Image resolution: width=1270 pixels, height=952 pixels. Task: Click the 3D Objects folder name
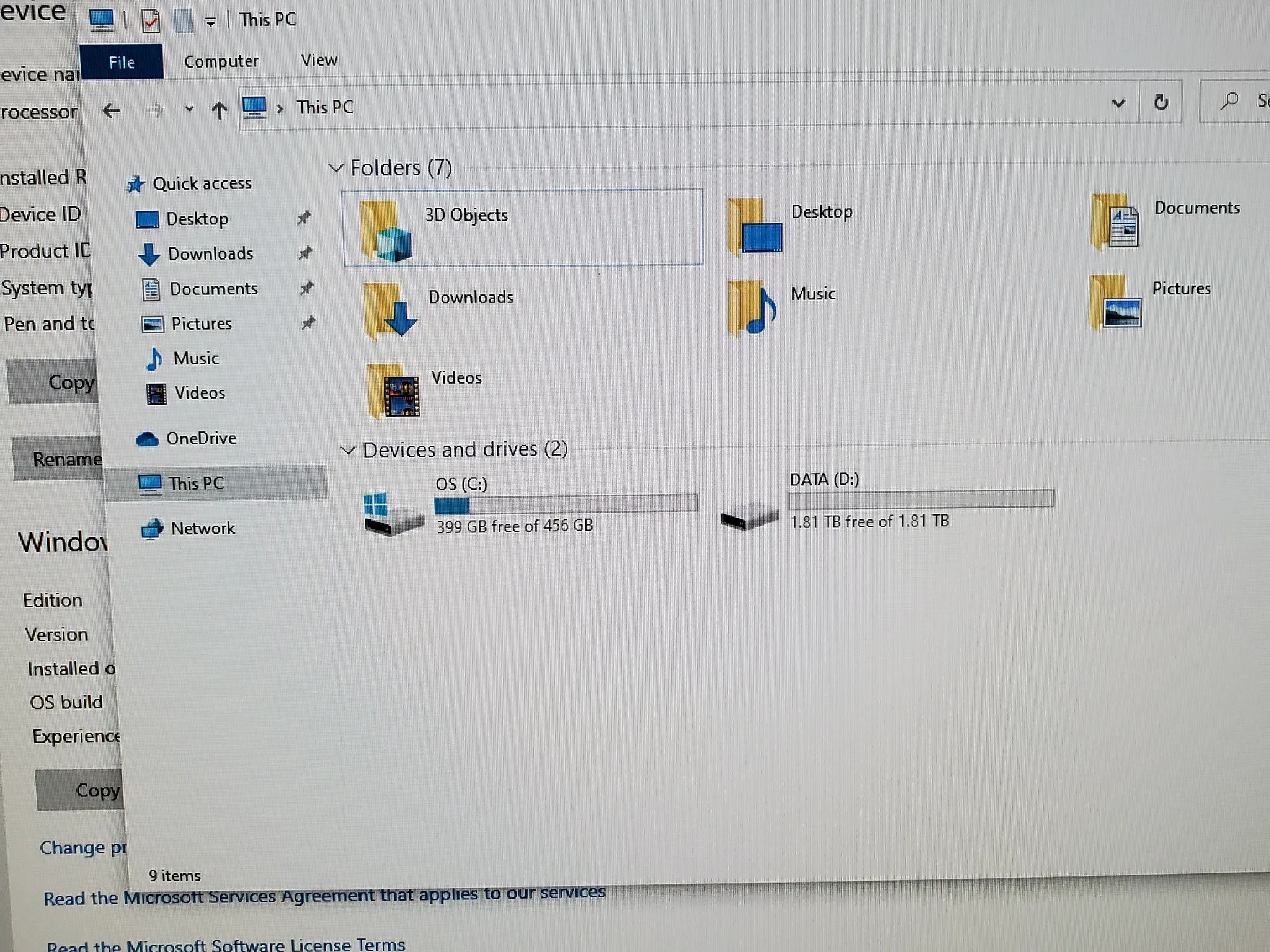coord(466,215)
